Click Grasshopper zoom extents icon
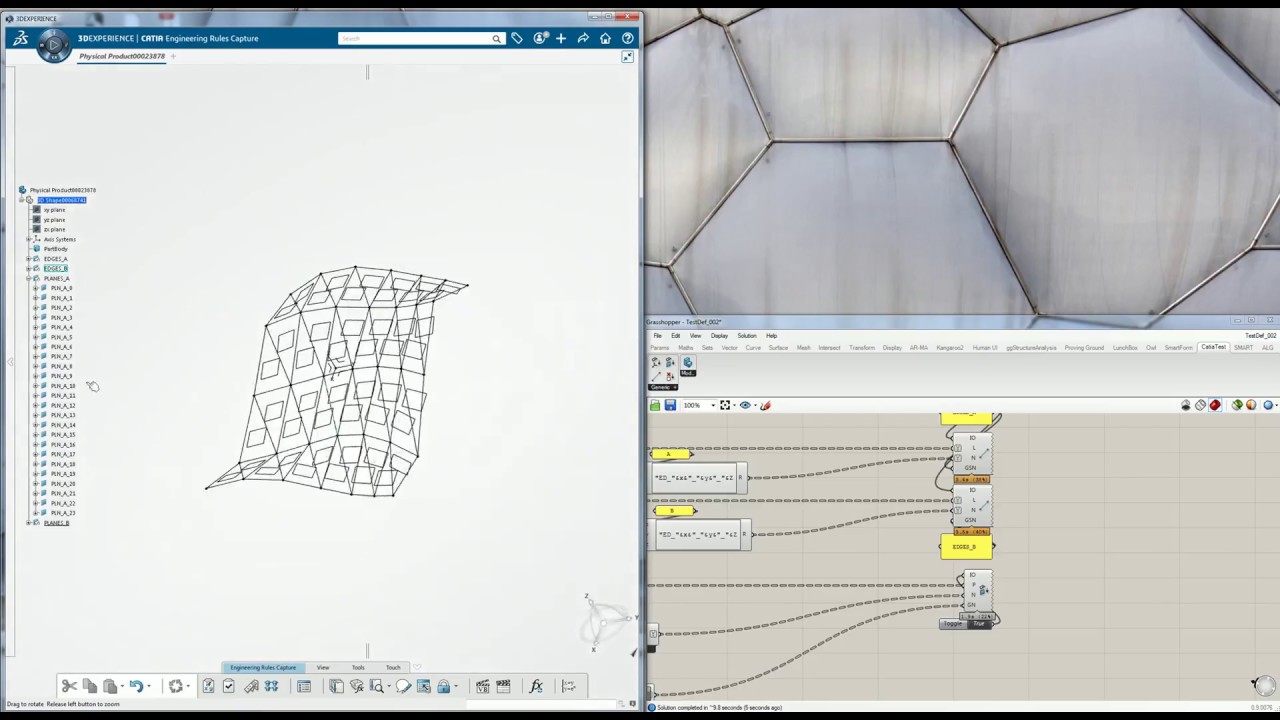The width and height of the screenshot is (1280, 720). click(x=725, y=405)
